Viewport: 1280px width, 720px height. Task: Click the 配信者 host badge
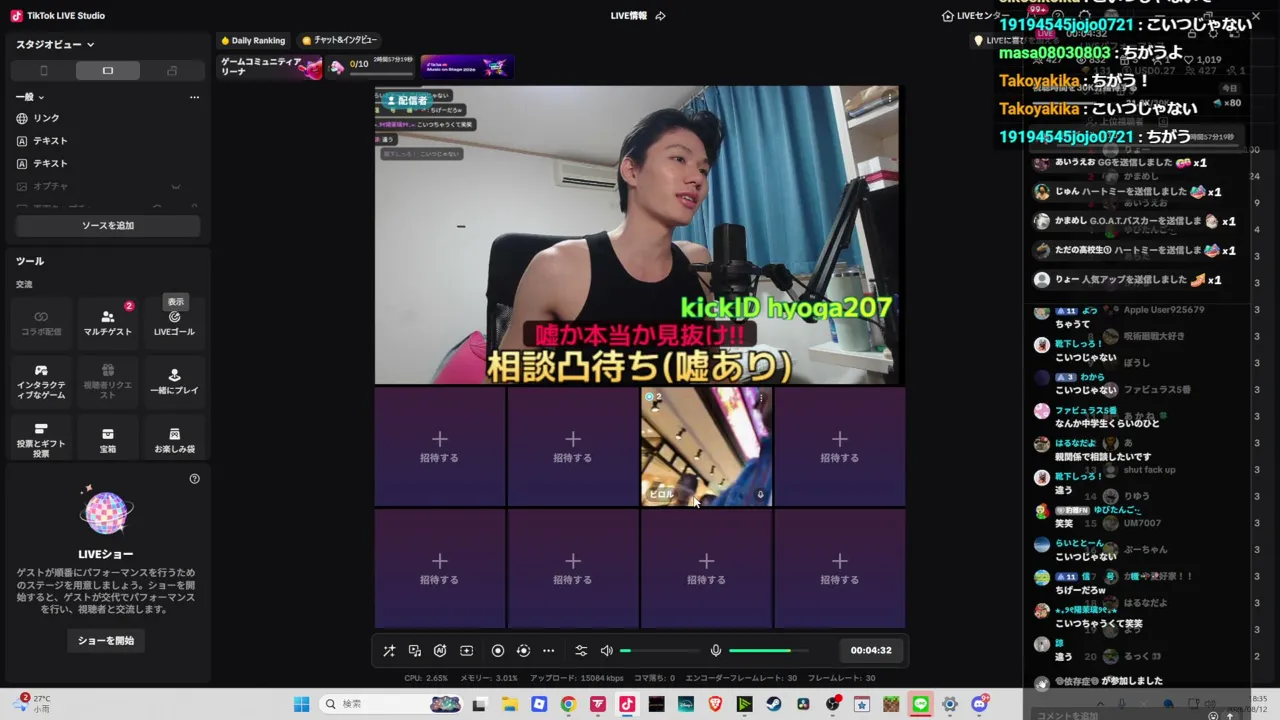(x=405, y=100)
